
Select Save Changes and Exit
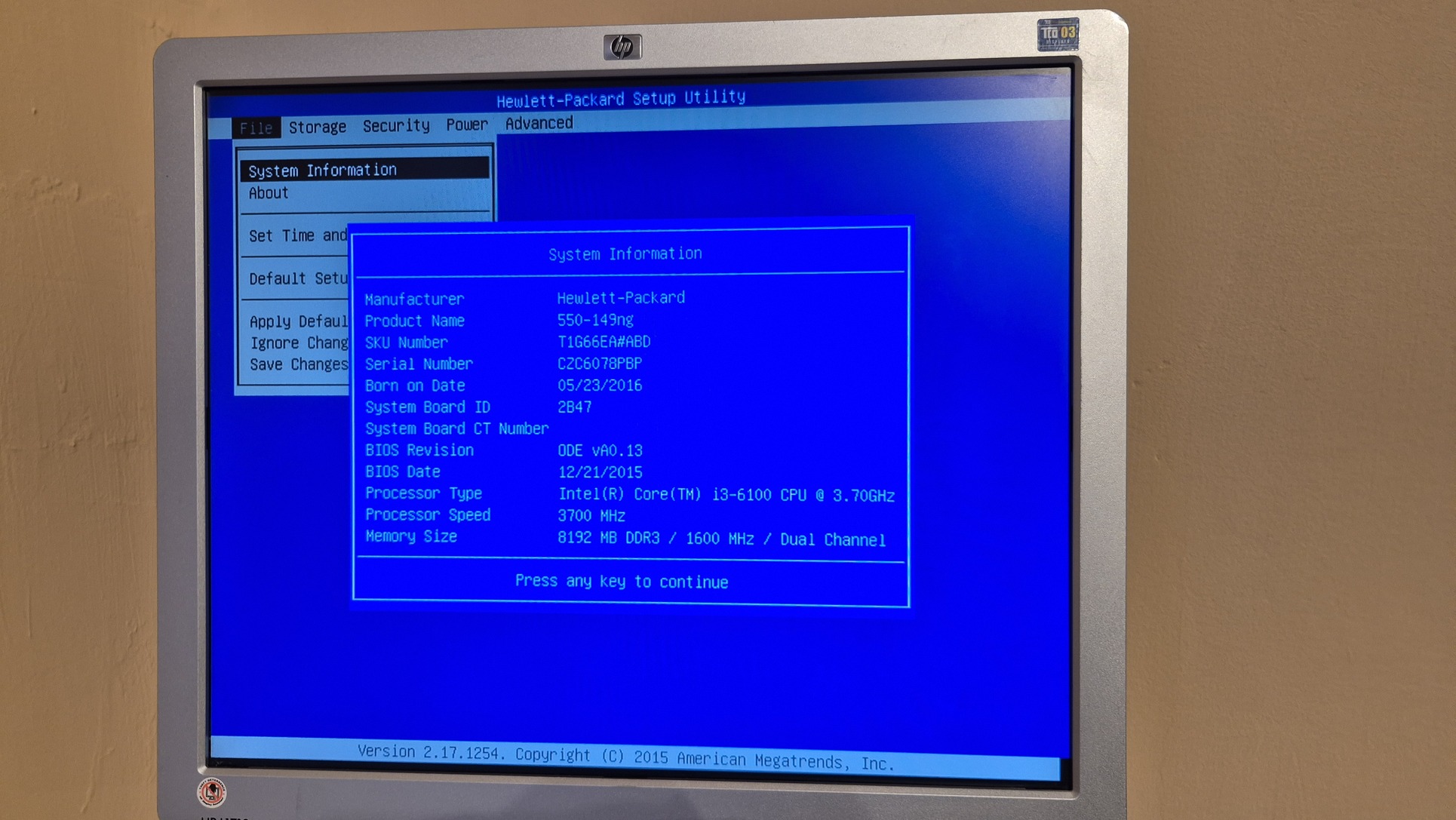coord(299,365)
